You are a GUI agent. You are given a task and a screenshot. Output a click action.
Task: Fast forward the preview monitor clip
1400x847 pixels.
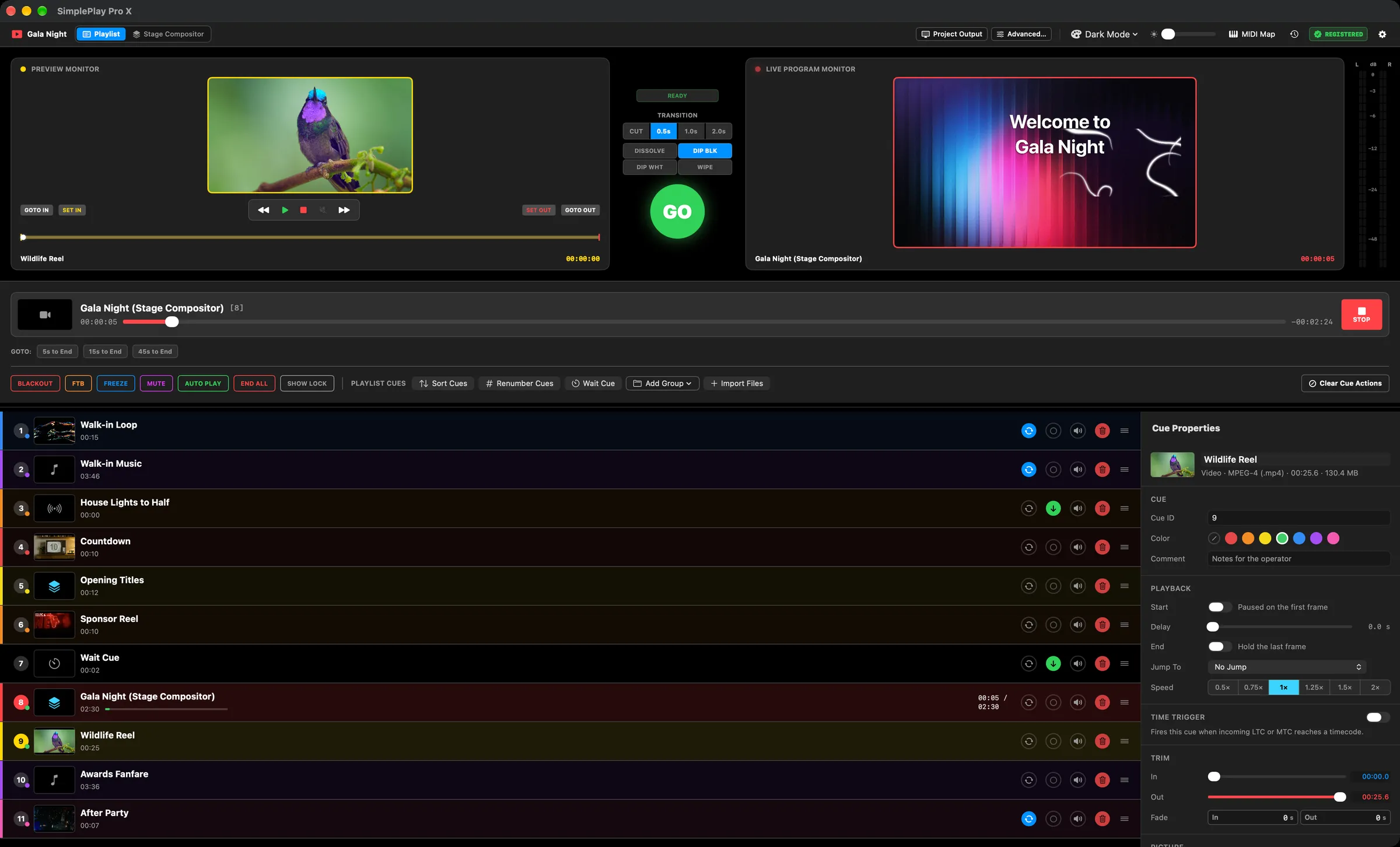pos(344,210)
